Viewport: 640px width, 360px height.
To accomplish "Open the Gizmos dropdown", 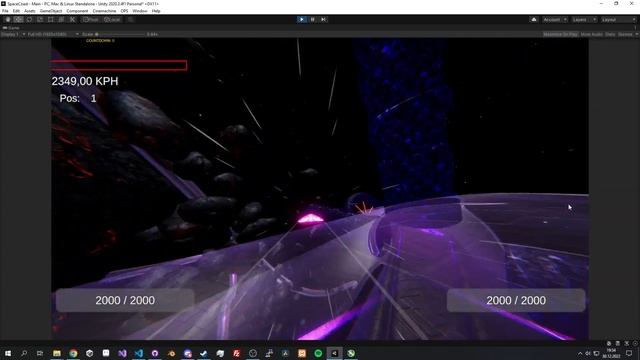I will [627, 34].
